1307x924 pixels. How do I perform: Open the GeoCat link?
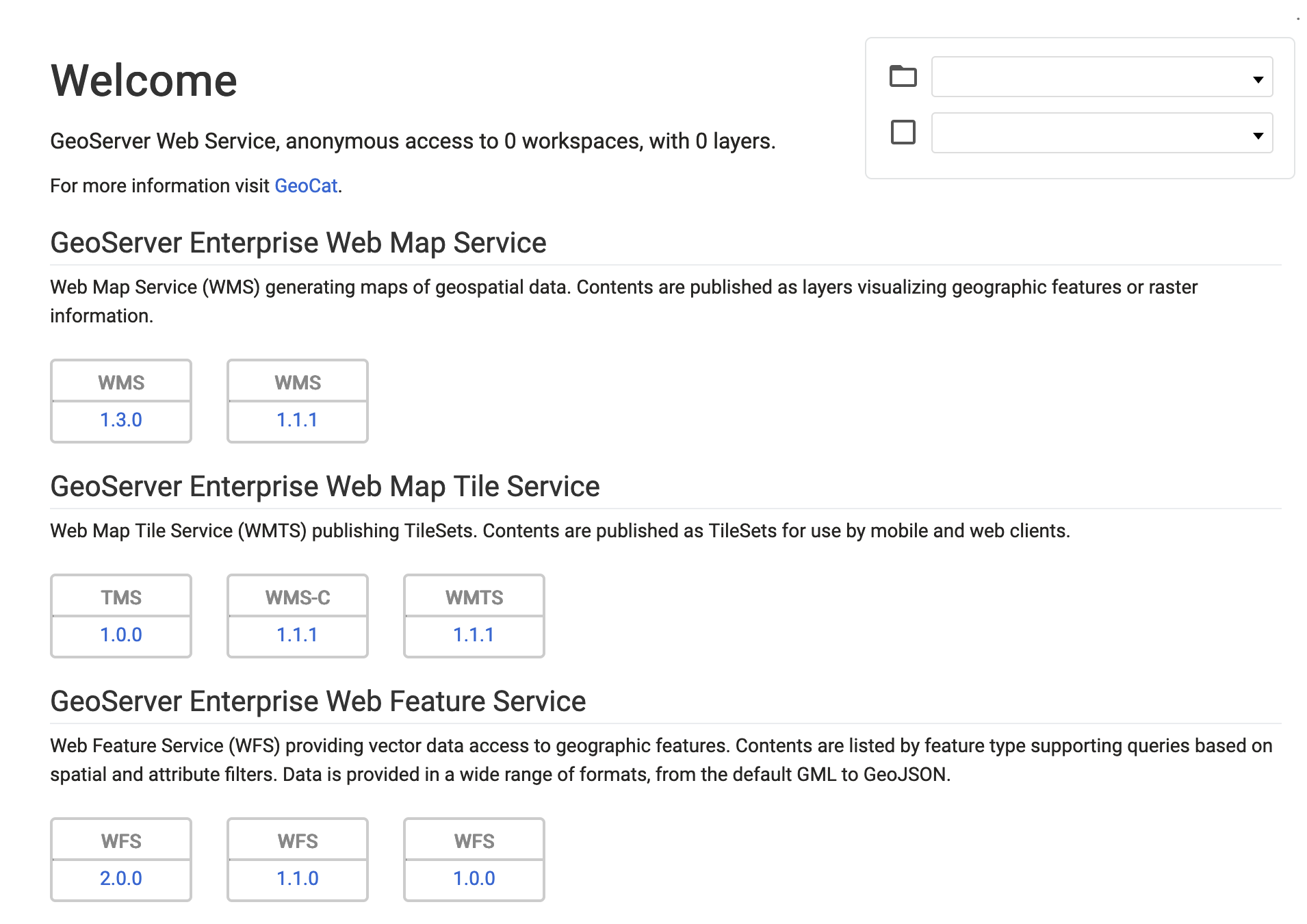[306, 185]
